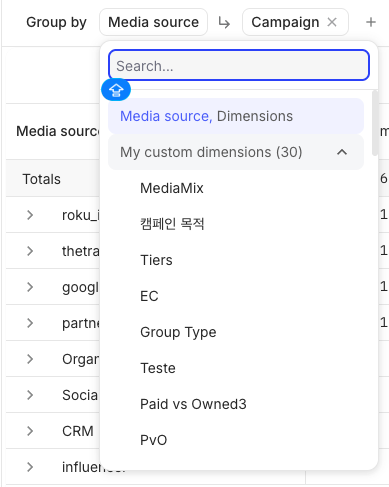Remove the Campaign grouping with its X icon
Viewport: 389px width, 487px height.
tap(332, 22)
